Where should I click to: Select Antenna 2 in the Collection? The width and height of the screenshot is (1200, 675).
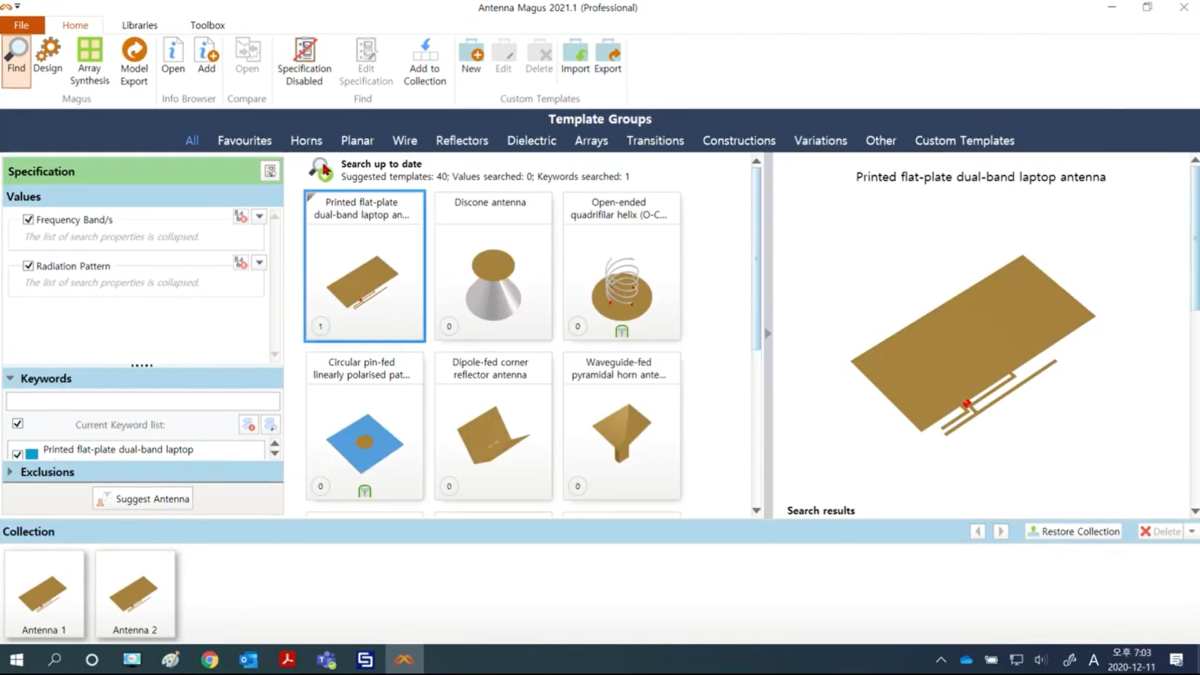pyautogui.click(x=135, y=595)
